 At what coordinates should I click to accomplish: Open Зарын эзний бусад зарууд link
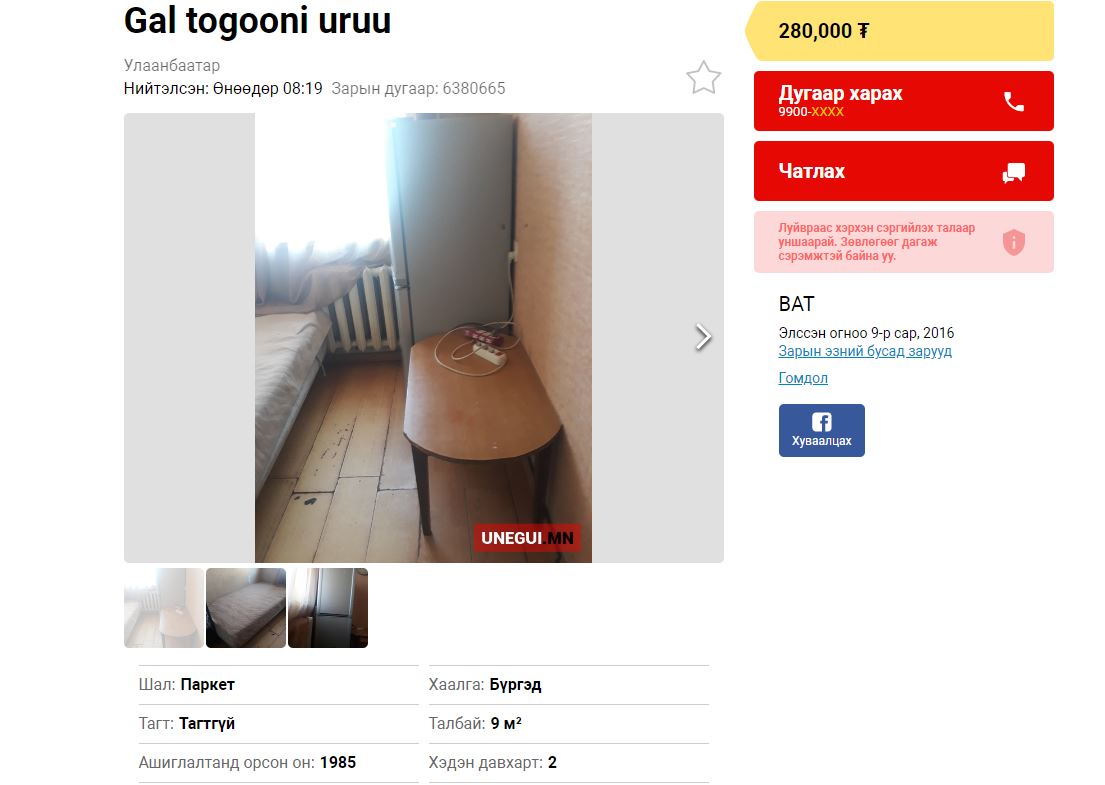[865, 351]
